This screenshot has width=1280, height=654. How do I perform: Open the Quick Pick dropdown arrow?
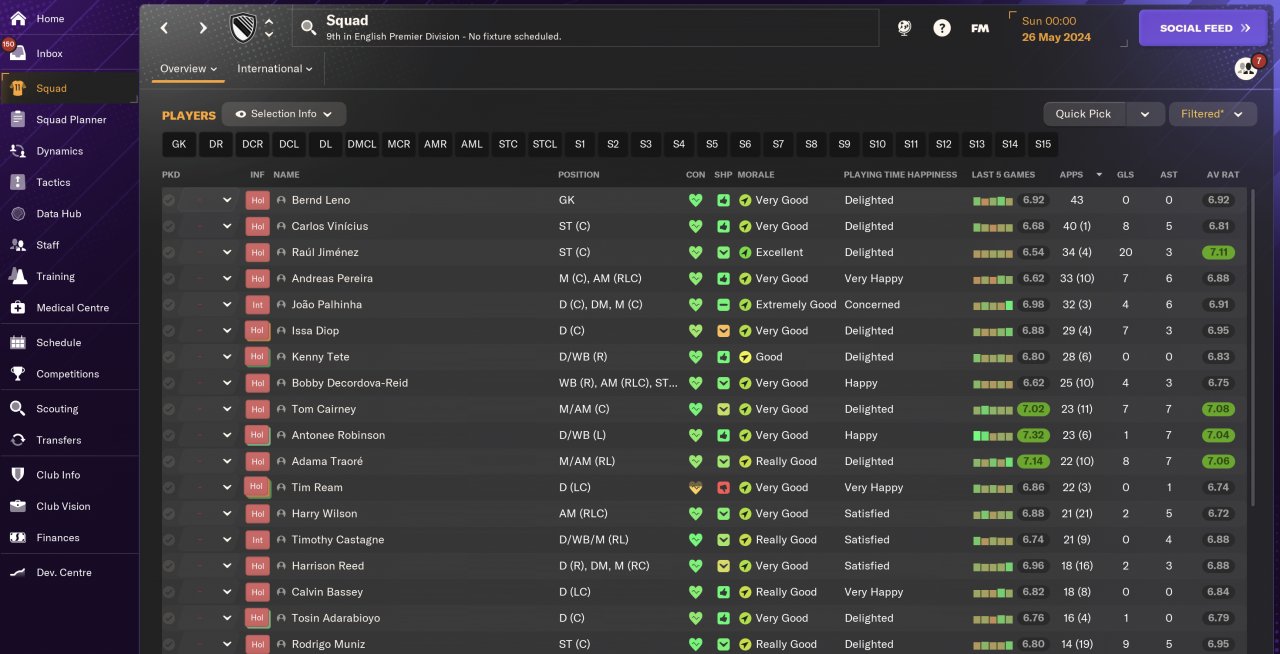(x=1145, y=114)
